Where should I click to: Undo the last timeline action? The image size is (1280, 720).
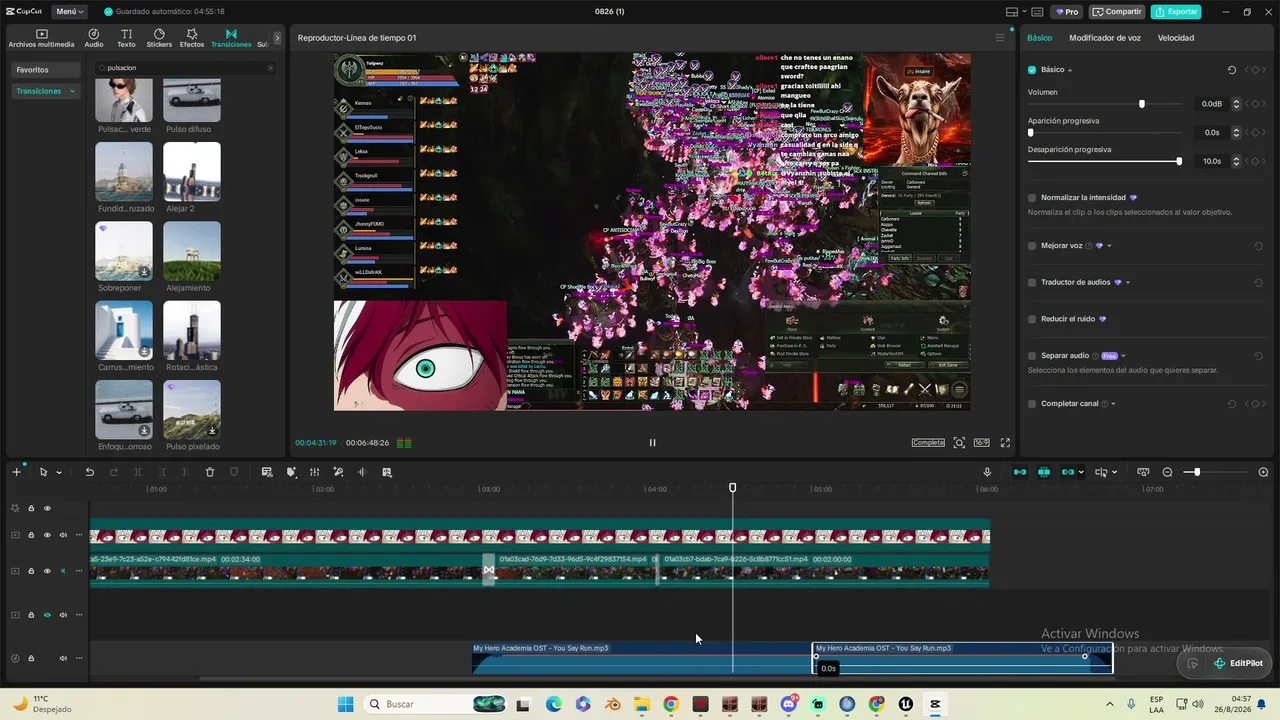89,472
